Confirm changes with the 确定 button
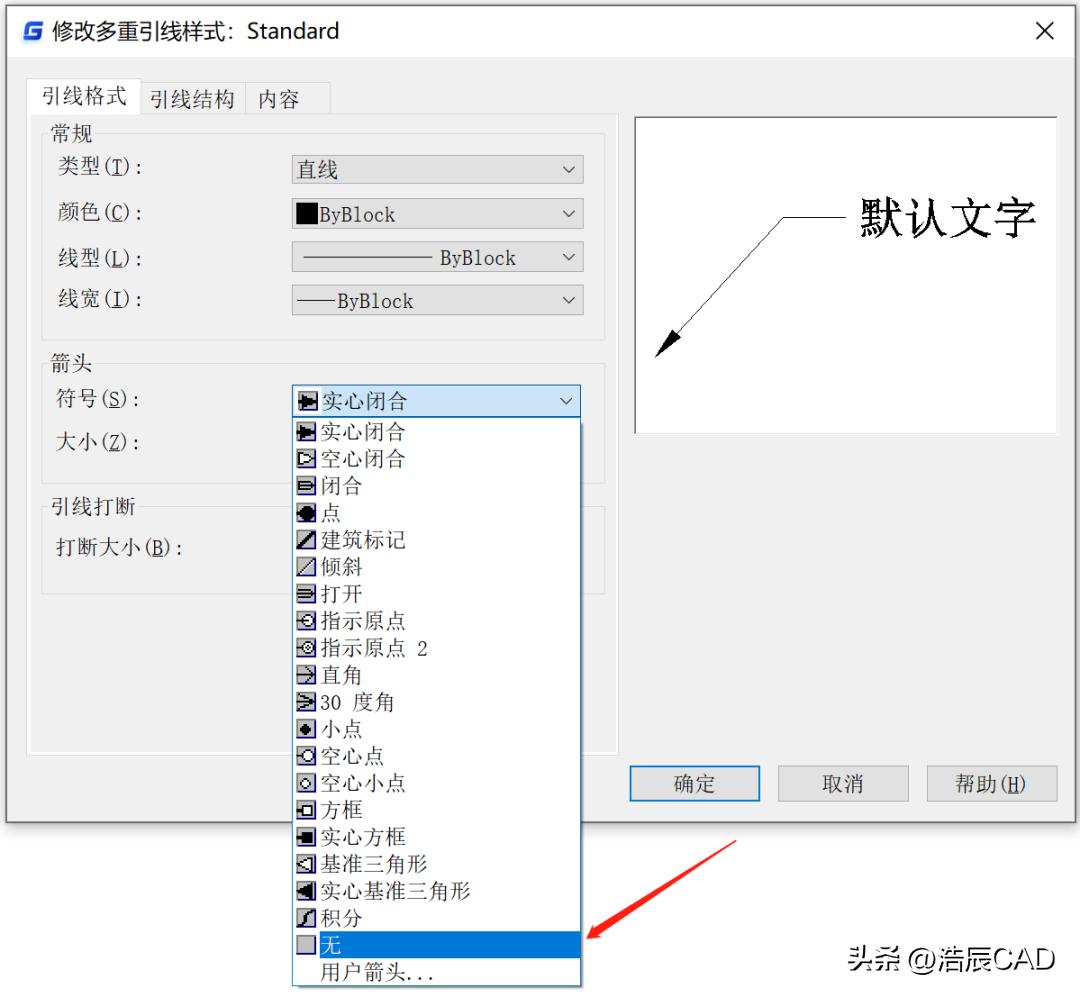This screenshot has height=997, width=1080. click(694, 784)
